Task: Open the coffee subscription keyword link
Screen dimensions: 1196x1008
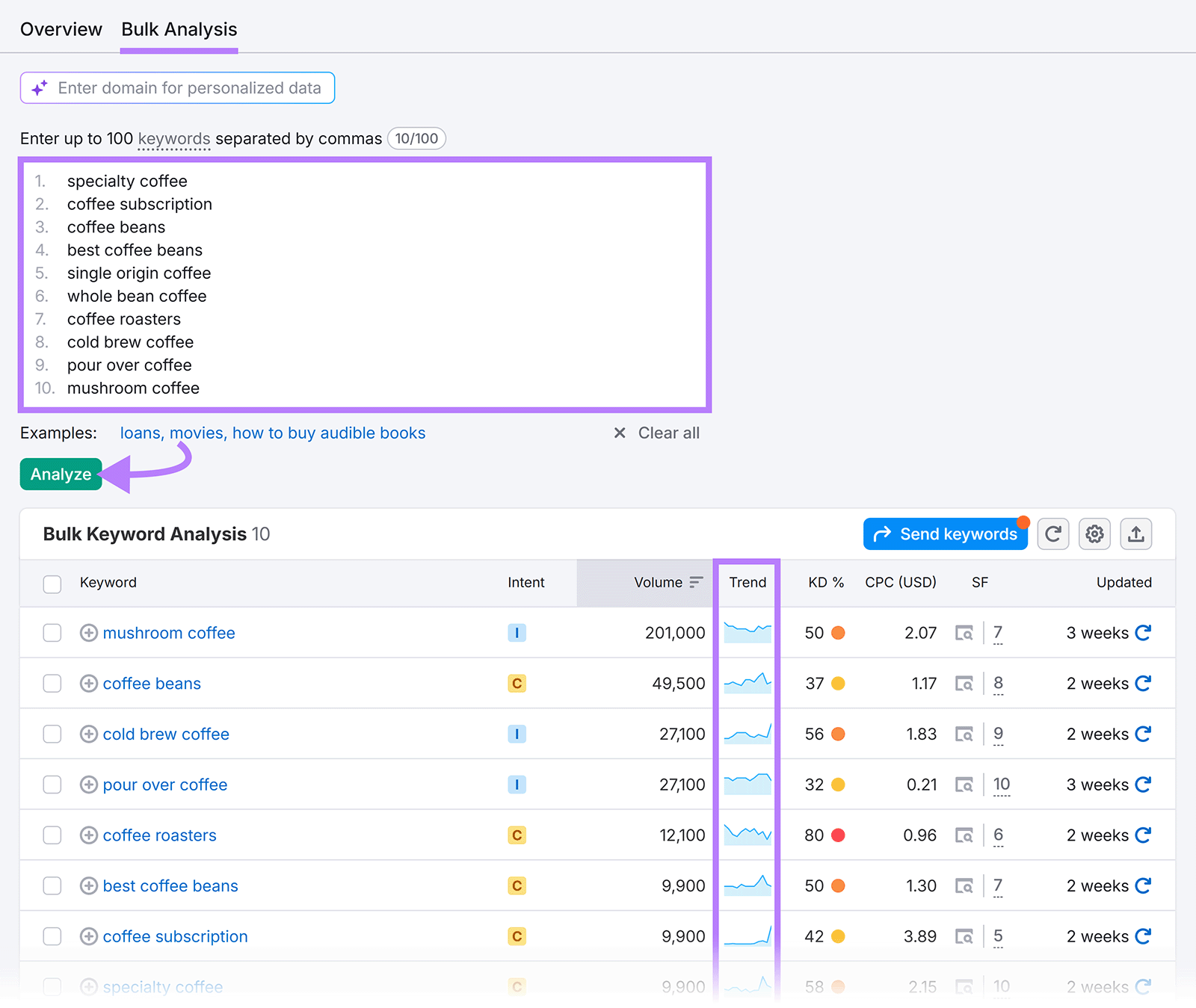Action: pyautogui.click(x=176, y=936)
